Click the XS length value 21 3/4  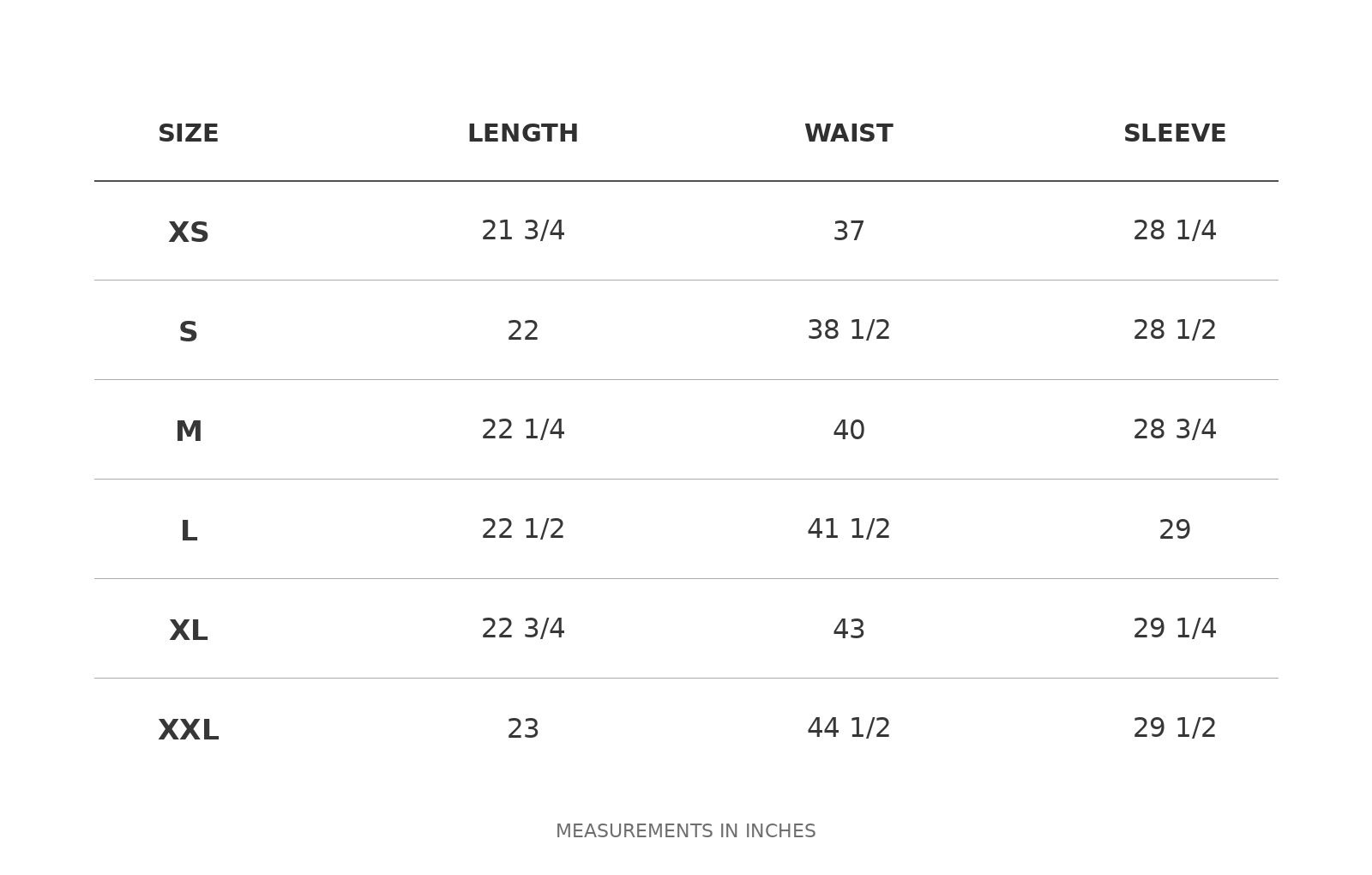click(x=523, y=231)
